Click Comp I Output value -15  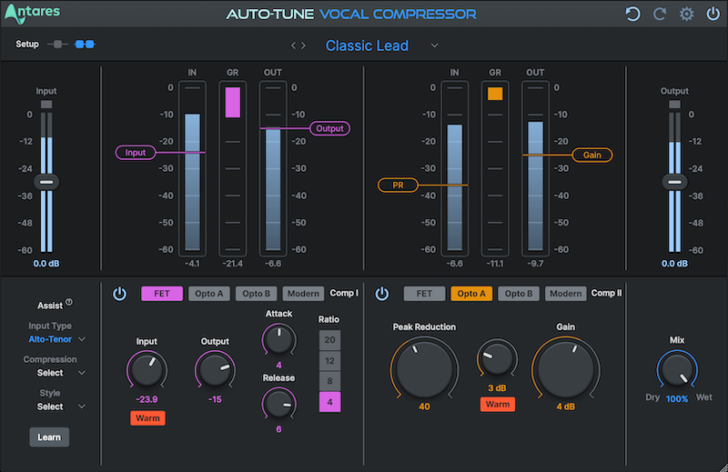tap(215, 400)
